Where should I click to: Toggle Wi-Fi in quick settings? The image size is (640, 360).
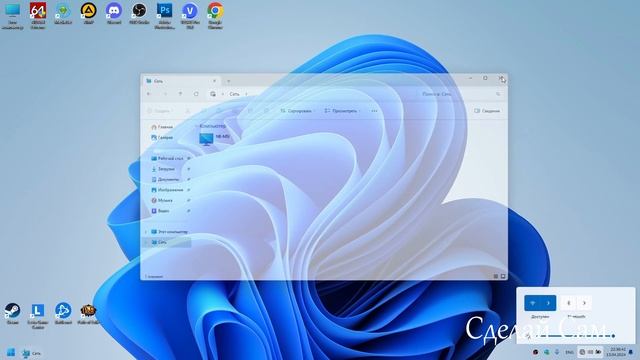(532, 303)
